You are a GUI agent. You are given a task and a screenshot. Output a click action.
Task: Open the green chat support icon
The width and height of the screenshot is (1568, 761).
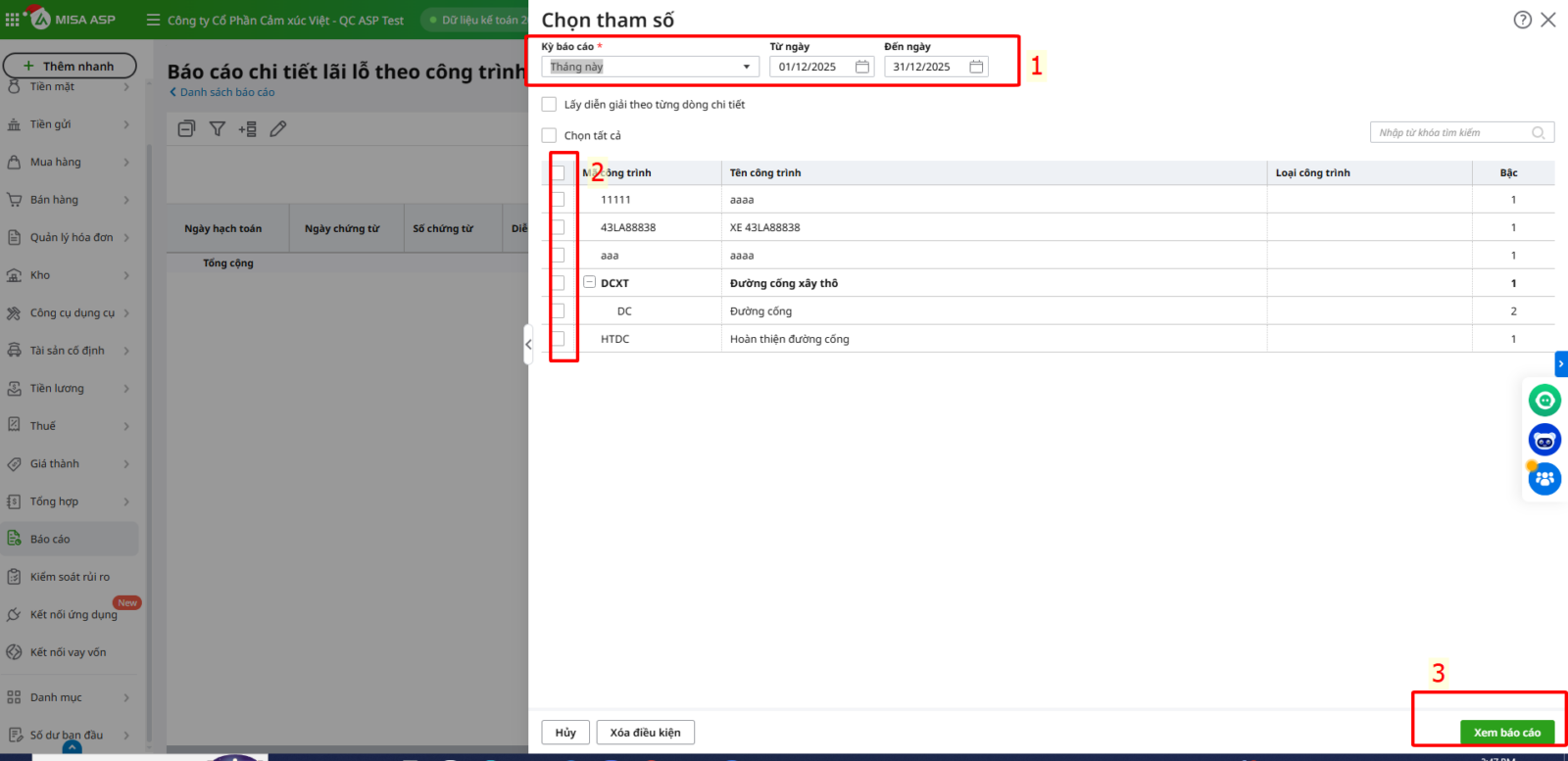tap(1544, 401)
